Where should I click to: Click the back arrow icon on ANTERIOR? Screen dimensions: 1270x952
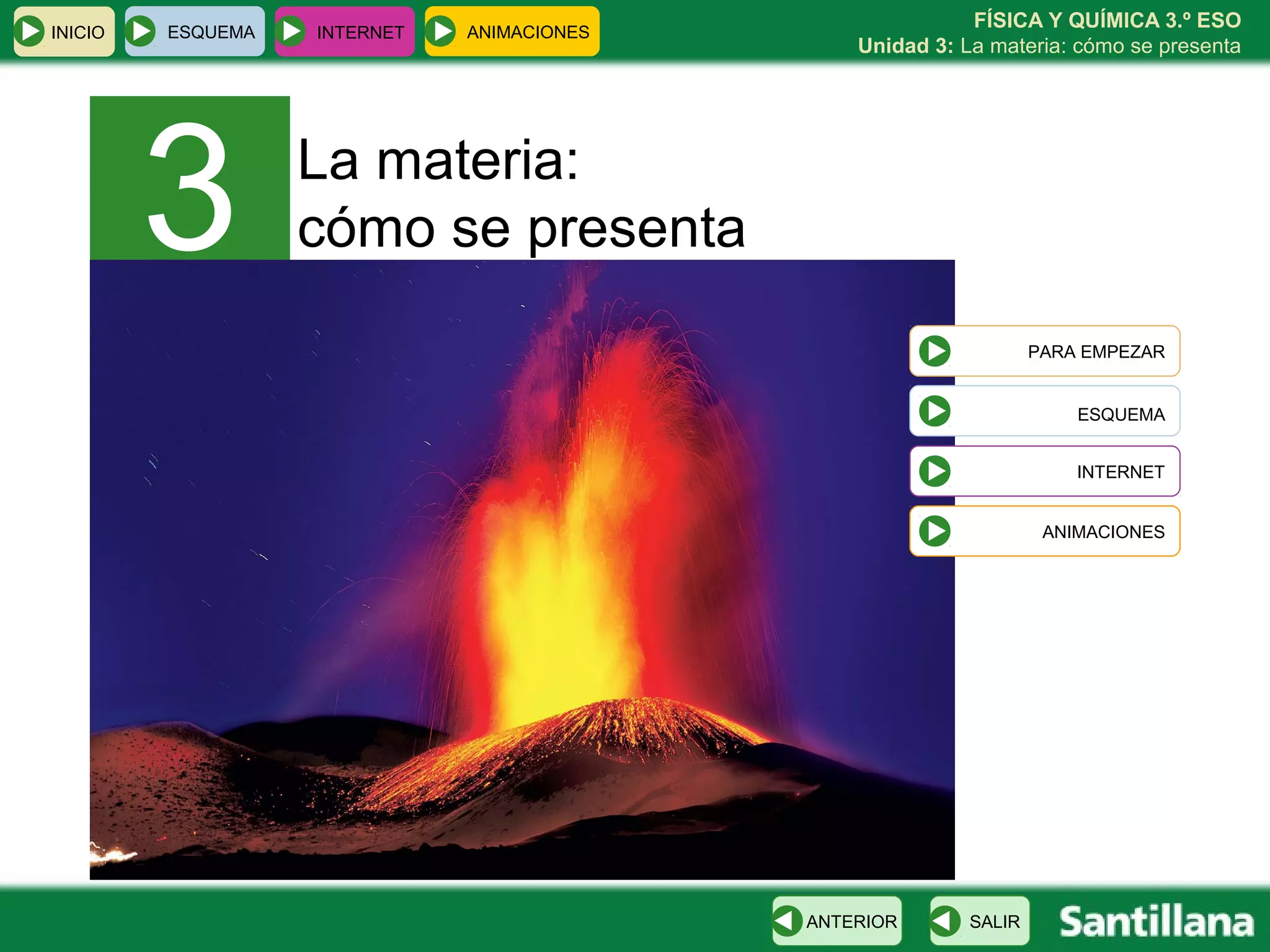pyautogui.click(x=788, y=921)
